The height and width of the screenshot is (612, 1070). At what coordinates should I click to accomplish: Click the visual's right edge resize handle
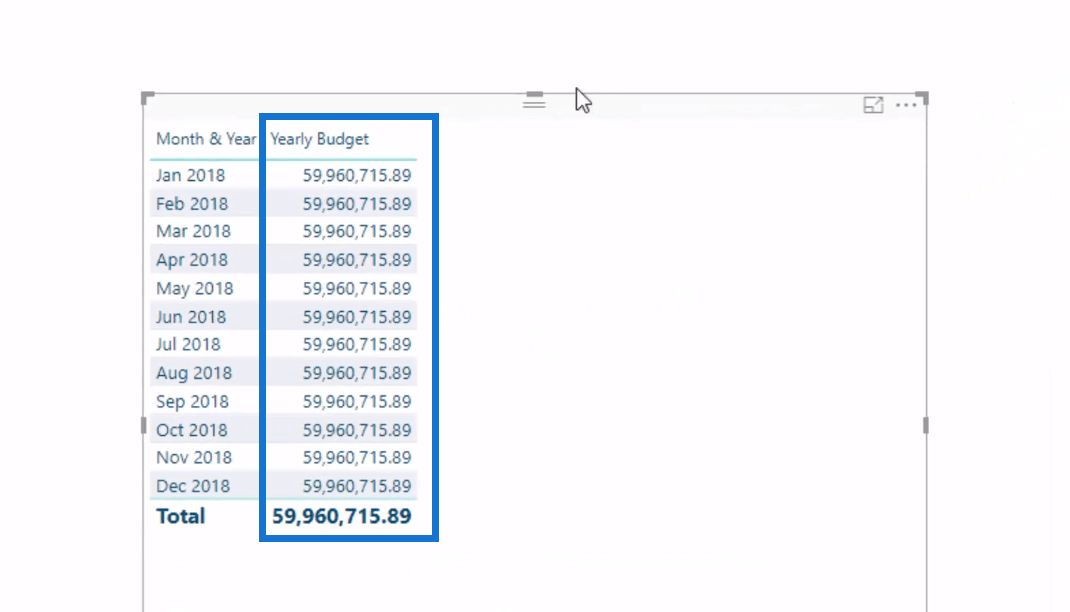(925, 426)
